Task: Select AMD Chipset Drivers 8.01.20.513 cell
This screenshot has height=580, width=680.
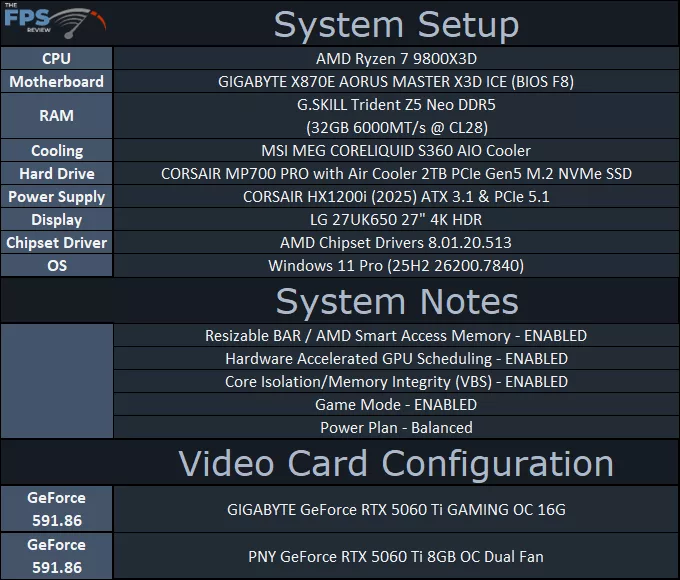Action: pos(396,242)
